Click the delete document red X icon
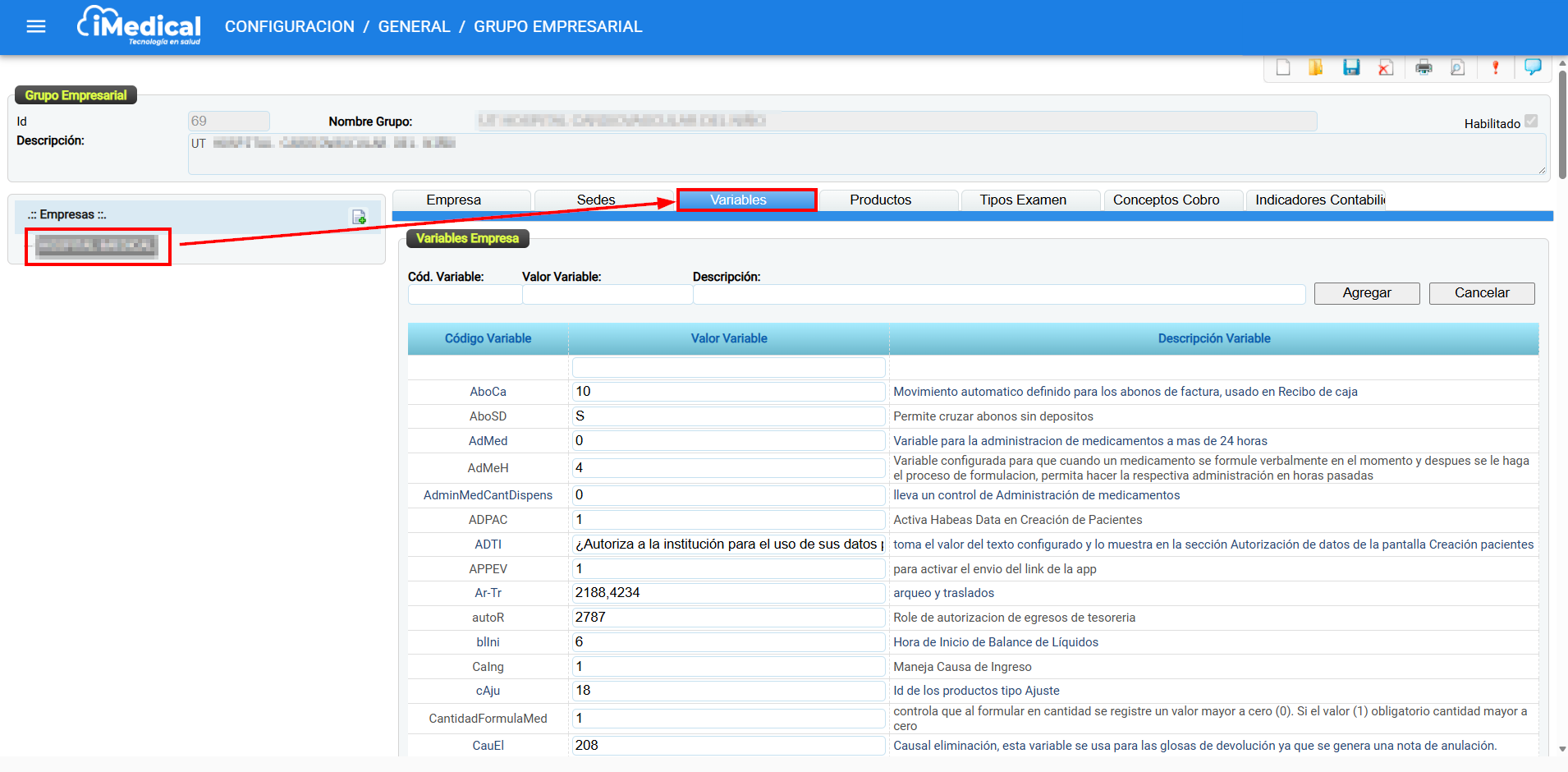Viewport: 1568px width, 772px height. tap(1386, 67)
